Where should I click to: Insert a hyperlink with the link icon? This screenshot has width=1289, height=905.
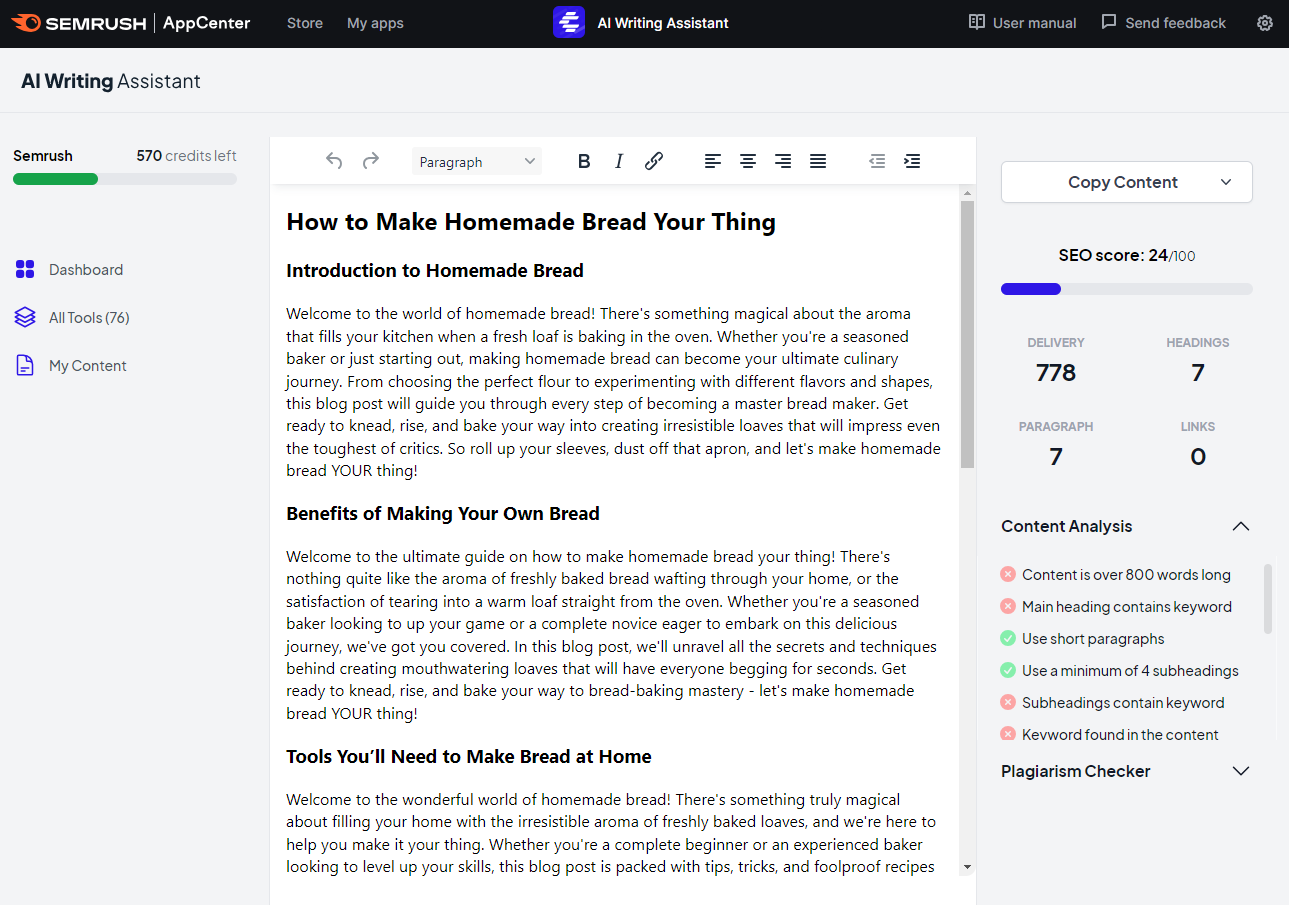tap(654, 161)
